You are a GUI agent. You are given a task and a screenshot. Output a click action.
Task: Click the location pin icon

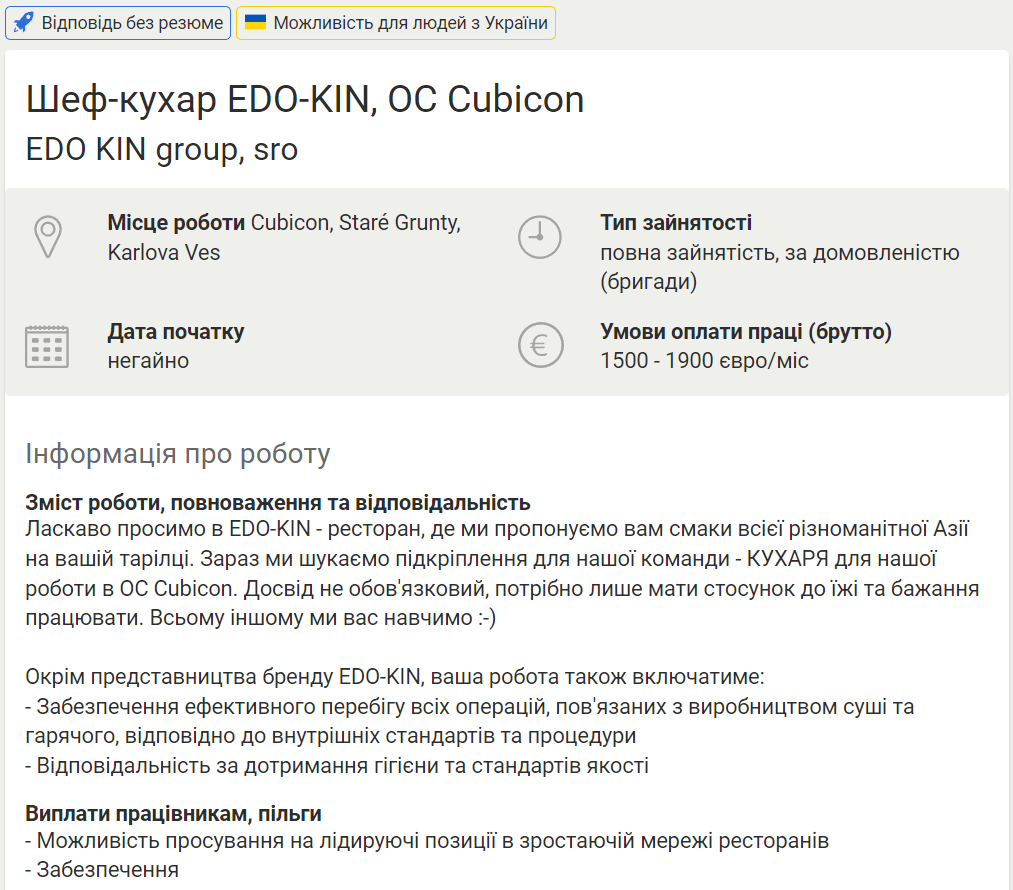(48, 236)
